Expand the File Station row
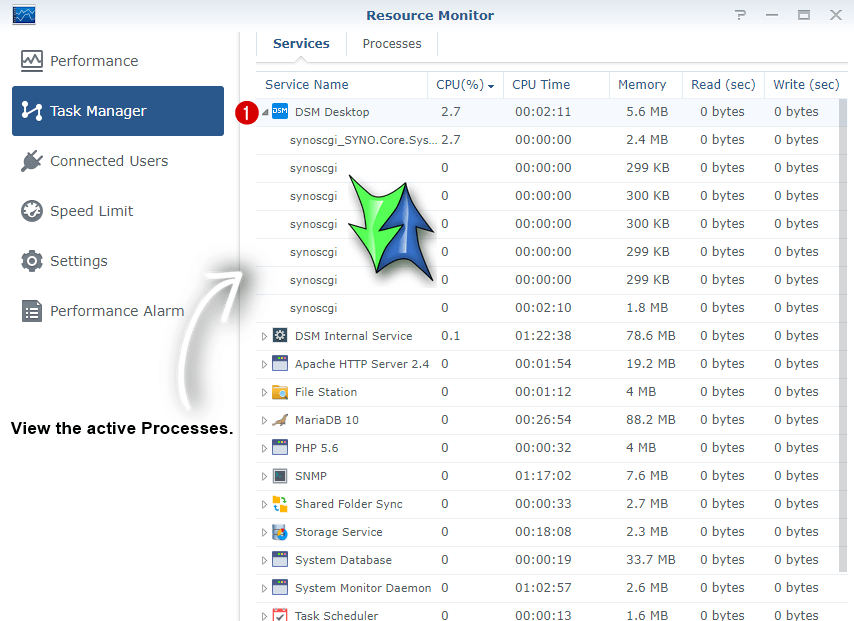The image size is (854, 621). [264, 392]
